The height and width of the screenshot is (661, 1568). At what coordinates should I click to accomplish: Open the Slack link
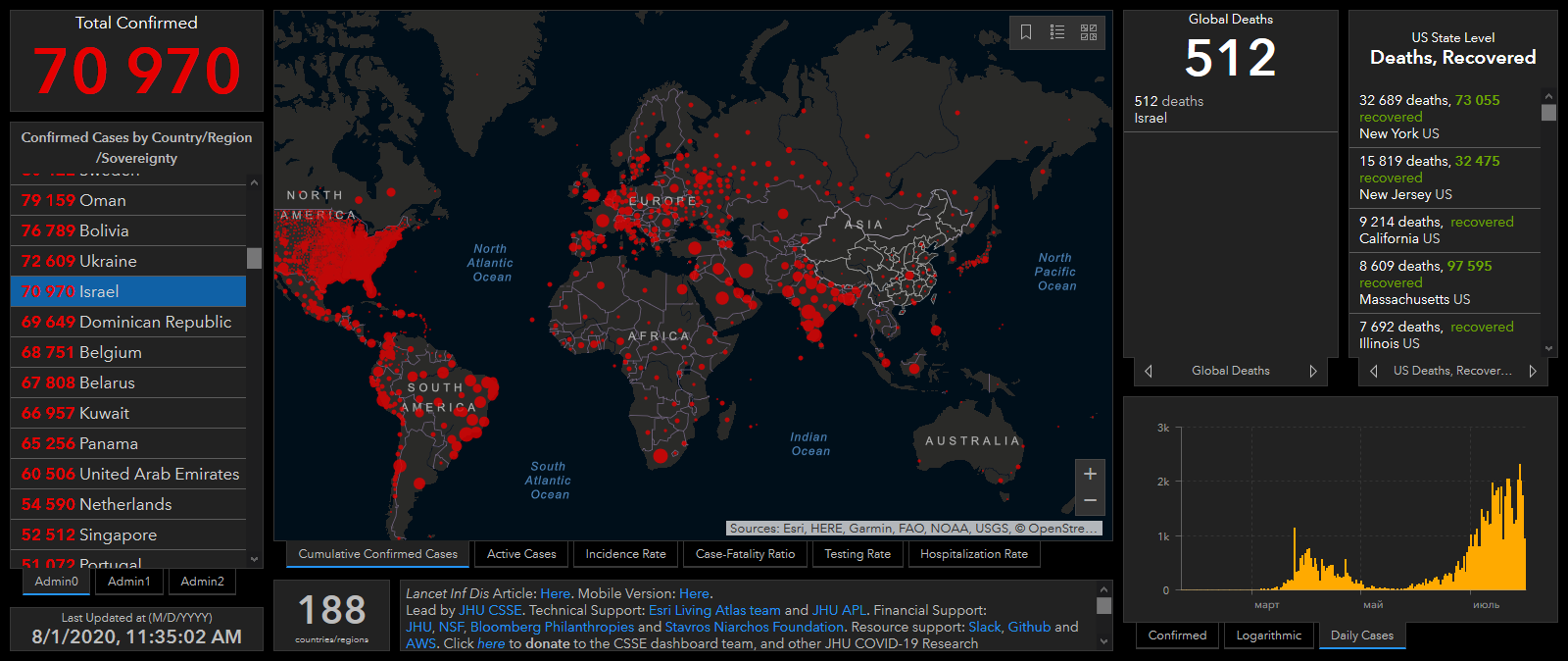tap(985, 627)
